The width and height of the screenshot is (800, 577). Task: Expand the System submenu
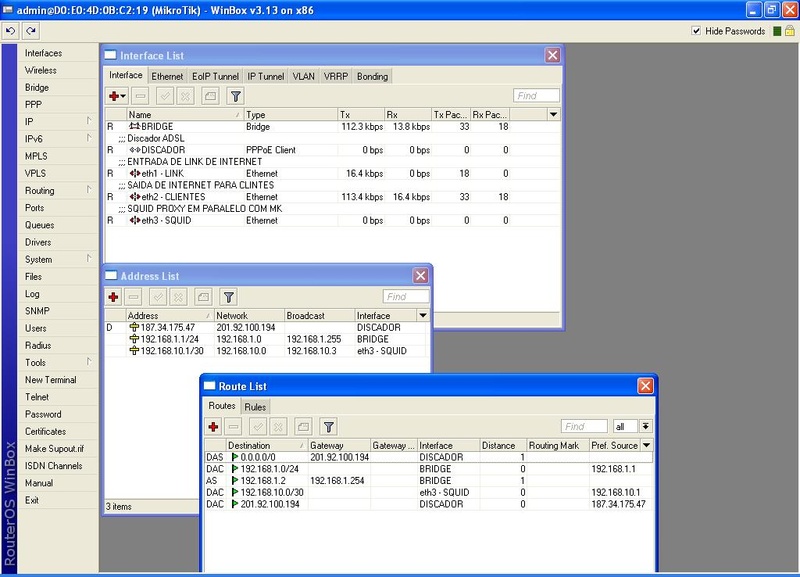[x=89, y=258]
